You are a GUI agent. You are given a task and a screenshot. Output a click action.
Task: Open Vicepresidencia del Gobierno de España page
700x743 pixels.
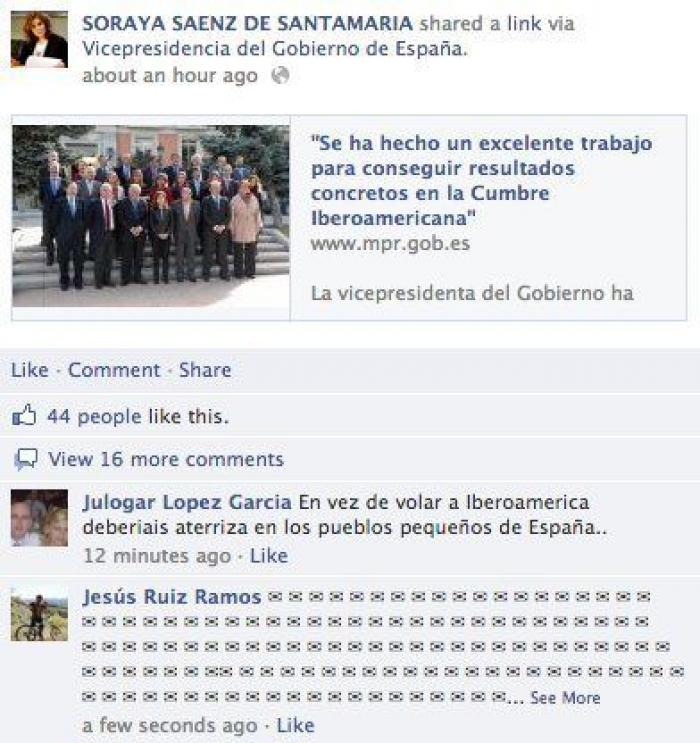[x=275, y=49]
